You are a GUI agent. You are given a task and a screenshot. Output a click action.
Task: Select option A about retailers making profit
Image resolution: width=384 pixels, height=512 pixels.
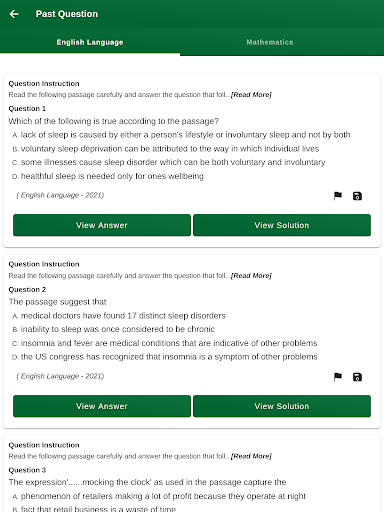coord(159,496)
